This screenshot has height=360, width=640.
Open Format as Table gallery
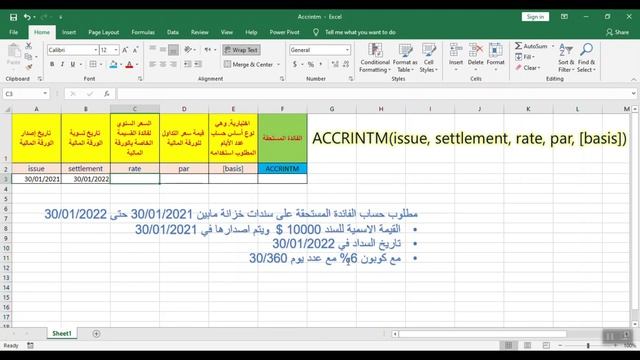coord(405,58)
